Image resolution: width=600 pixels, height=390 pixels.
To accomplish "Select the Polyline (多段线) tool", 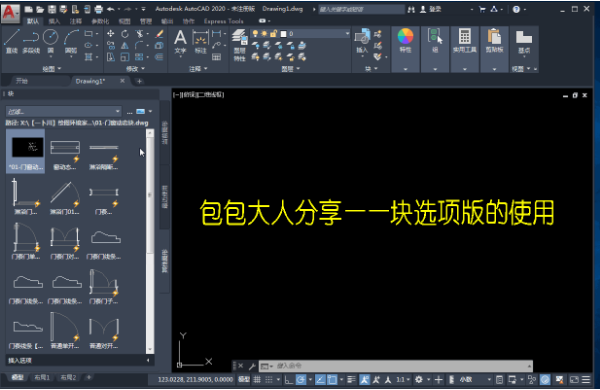I will point(31,41).
